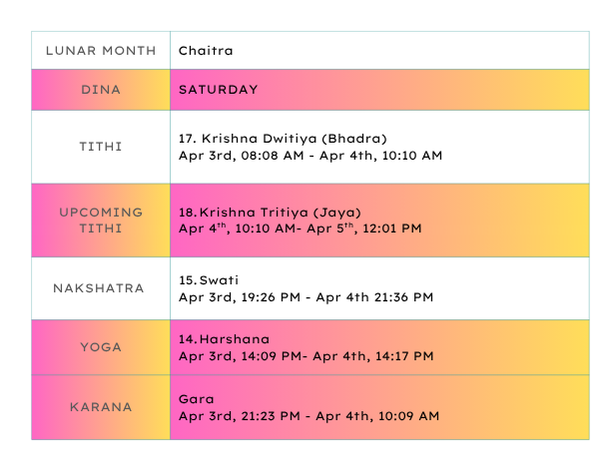Click the YOGA row label
614x460 pixels.
point(100,347)
